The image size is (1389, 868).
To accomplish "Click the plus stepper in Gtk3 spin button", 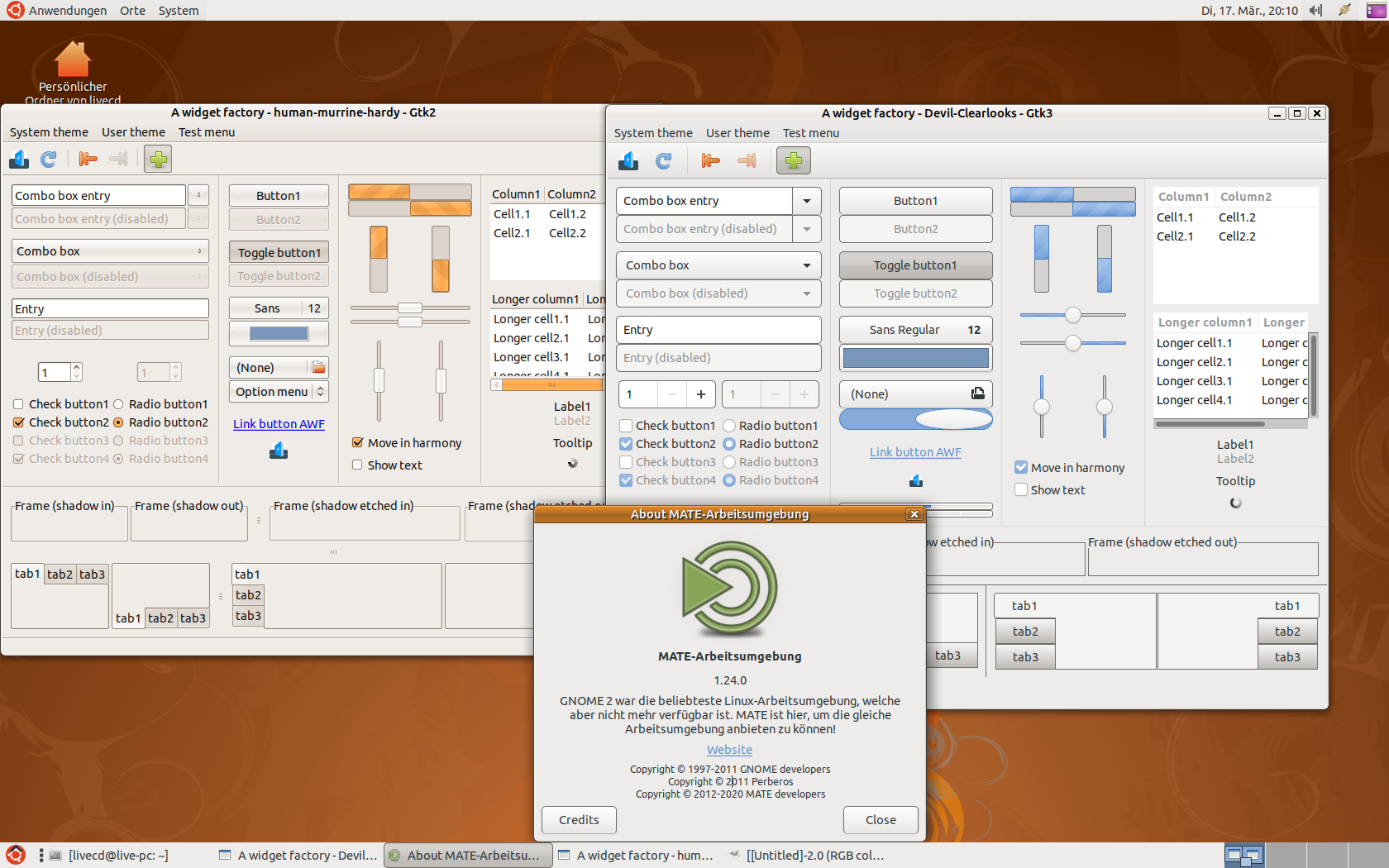I will point(701,394).
